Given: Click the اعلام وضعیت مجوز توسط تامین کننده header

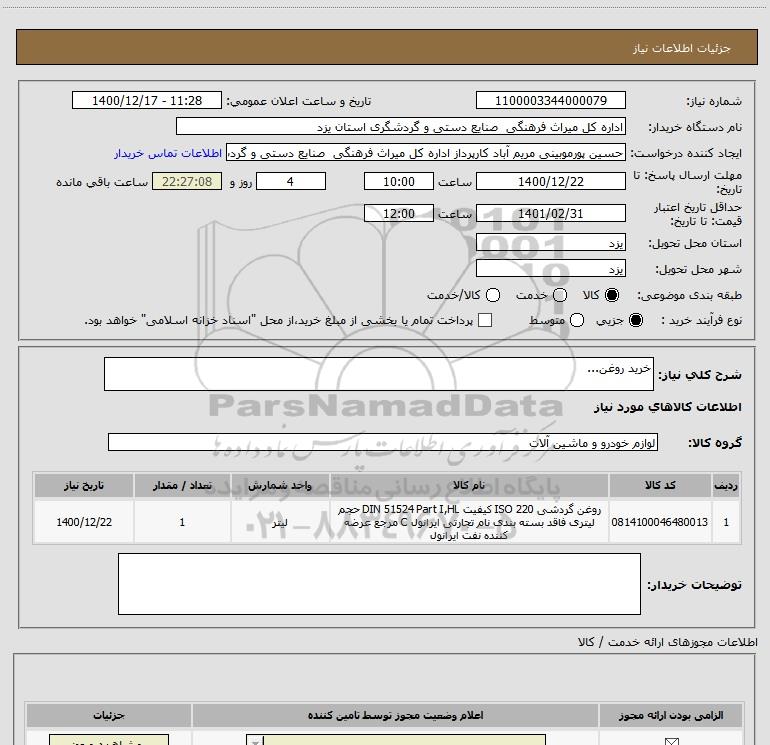Looking at the screenshot, I should tap(395, 715).
